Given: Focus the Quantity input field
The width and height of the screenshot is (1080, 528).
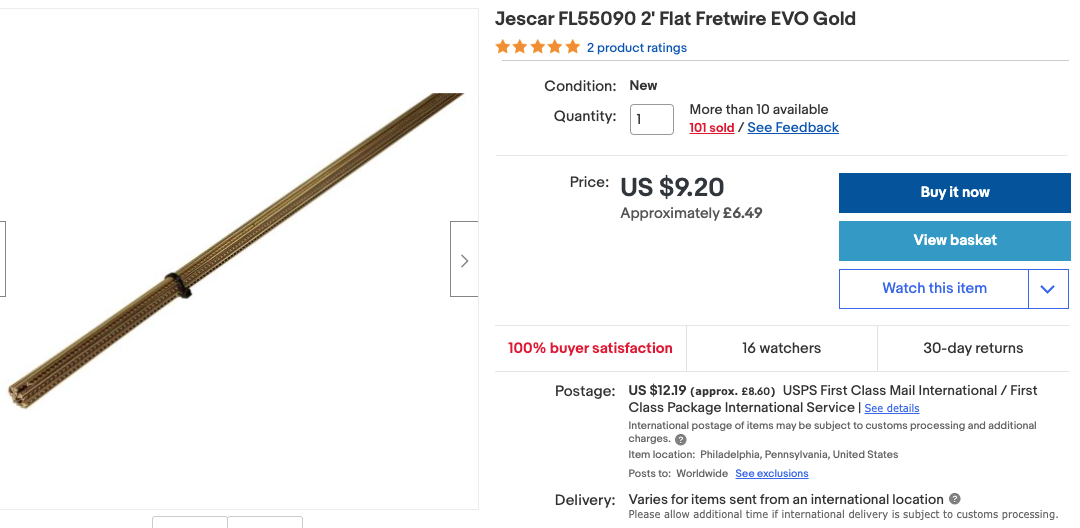Looking at the screenshot, I should pos(651,119).
